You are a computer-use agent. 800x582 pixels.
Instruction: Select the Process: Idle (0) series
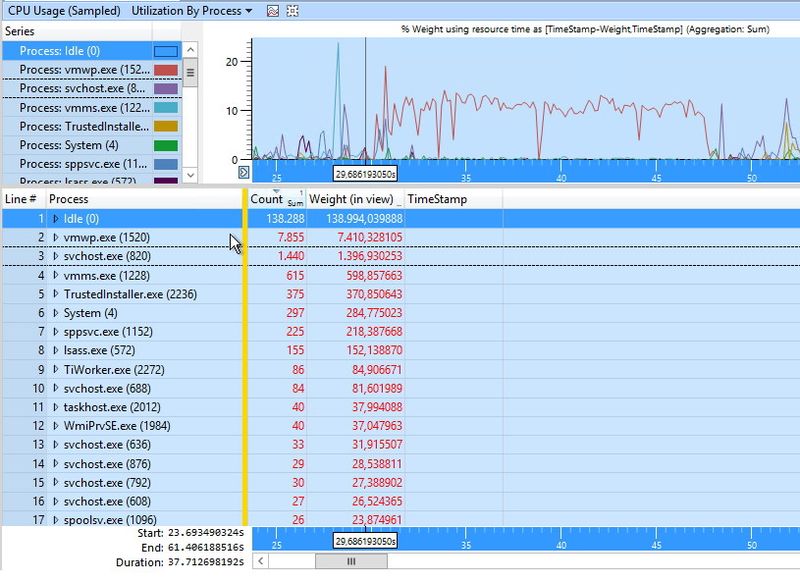click(x=92, y=51)
